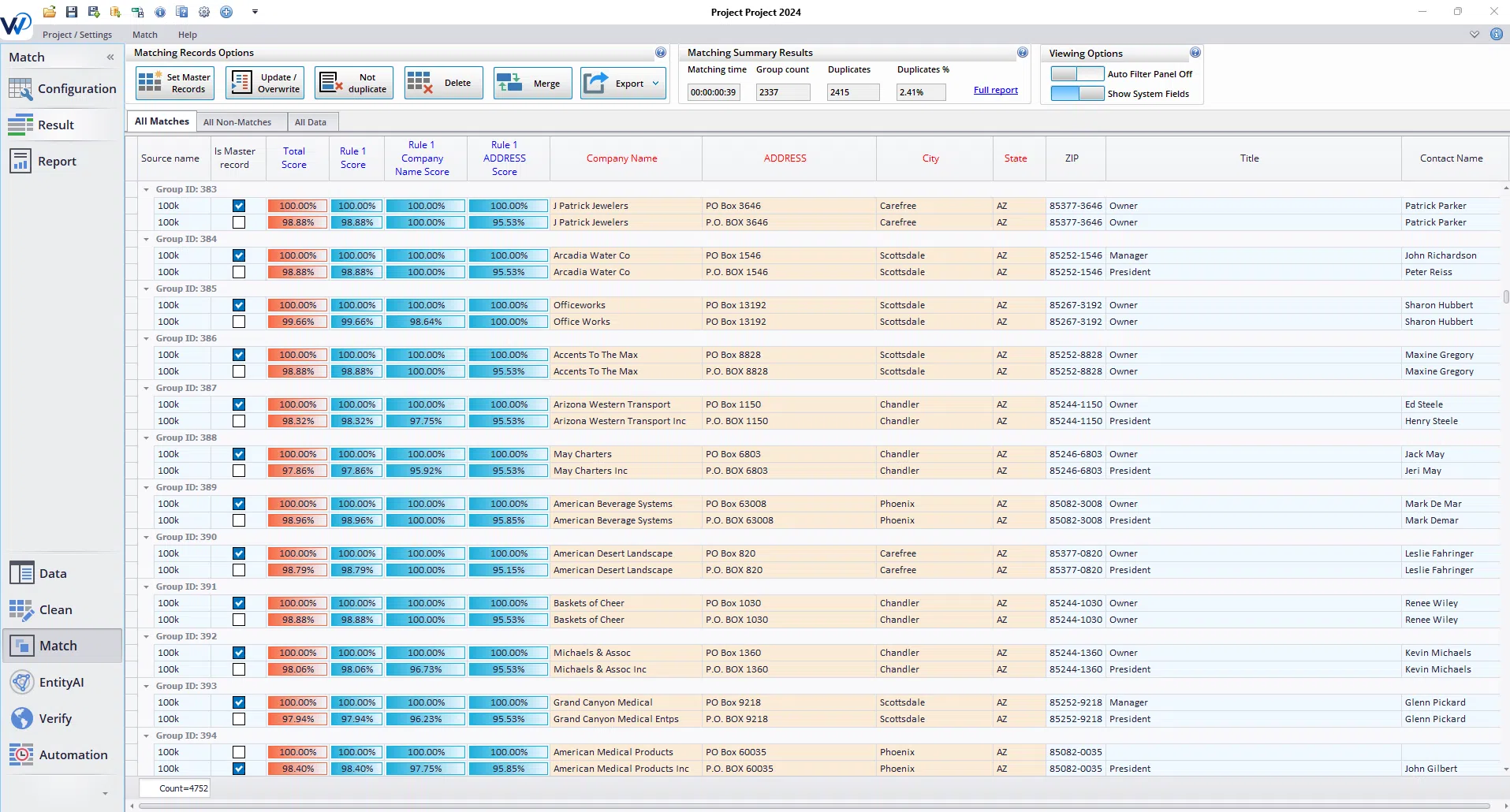This screenshot has height=812, width=1510.
Task: Turn off the Show System Fields toggle
Action: pyautogui.click(x=1078, y=93)
